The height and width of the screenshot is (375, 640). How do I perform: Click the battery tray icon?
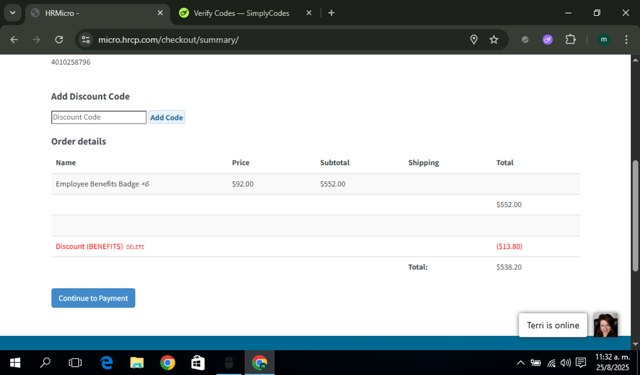536,363
